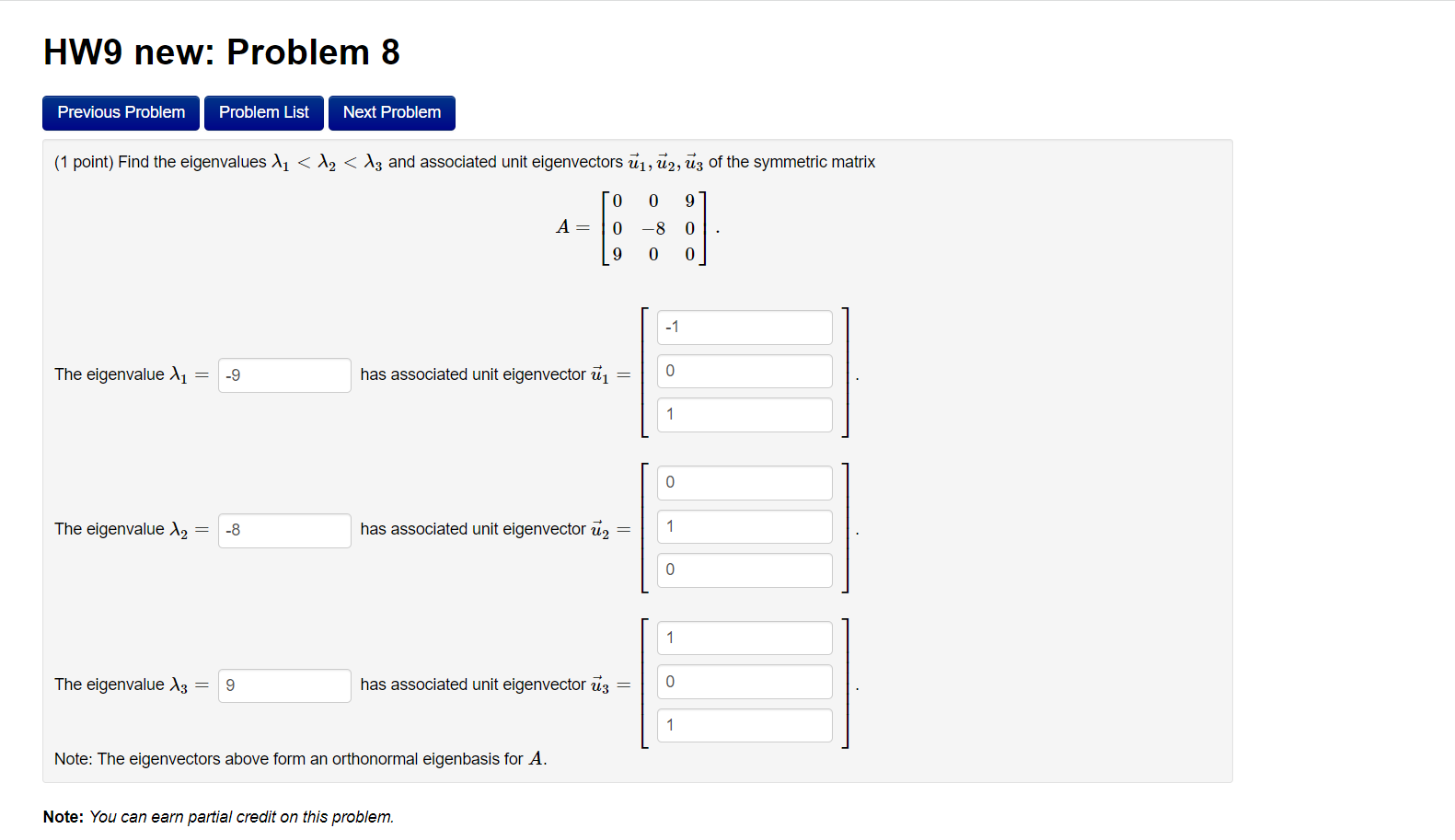Click the HW9 new: Problem 8 heading
Image resolution: width=1455 pixels, height=840 pixels.
(x=221, y=52)
